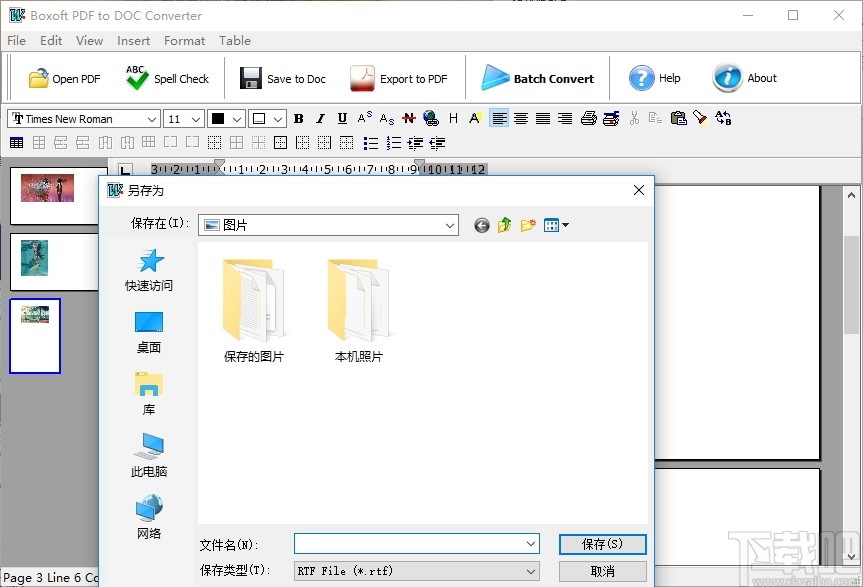
Task: Expand the 保存在 location dropdown
Action: [x=449, y=225]
